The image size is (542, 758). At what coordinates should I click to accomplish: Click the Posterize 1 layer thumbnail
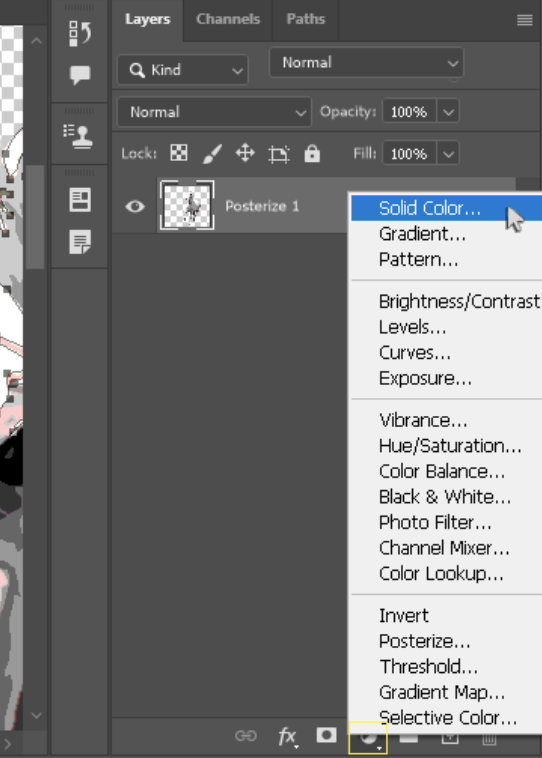(x=187, y=206)
